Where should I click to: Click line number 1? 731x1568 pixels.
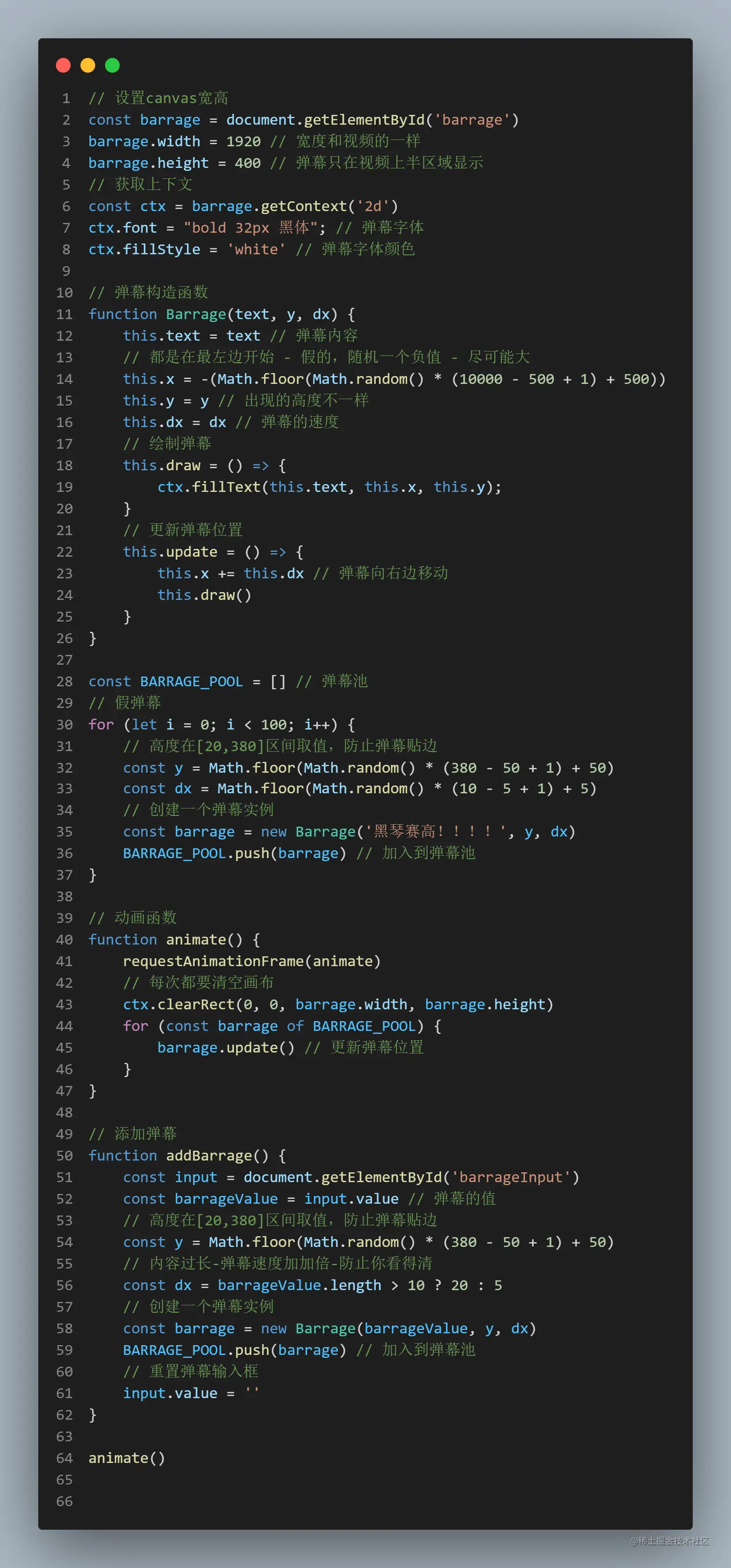(66, 99)
